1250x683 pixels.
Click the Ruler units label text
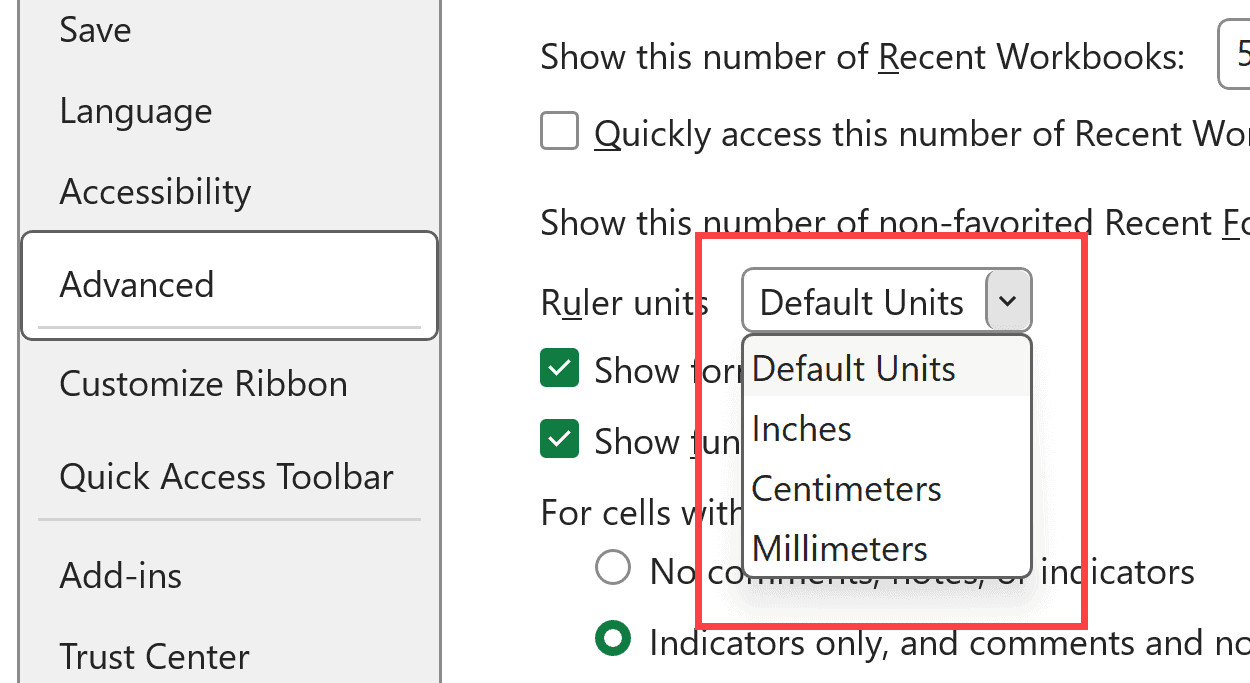(x=623, y=301)
